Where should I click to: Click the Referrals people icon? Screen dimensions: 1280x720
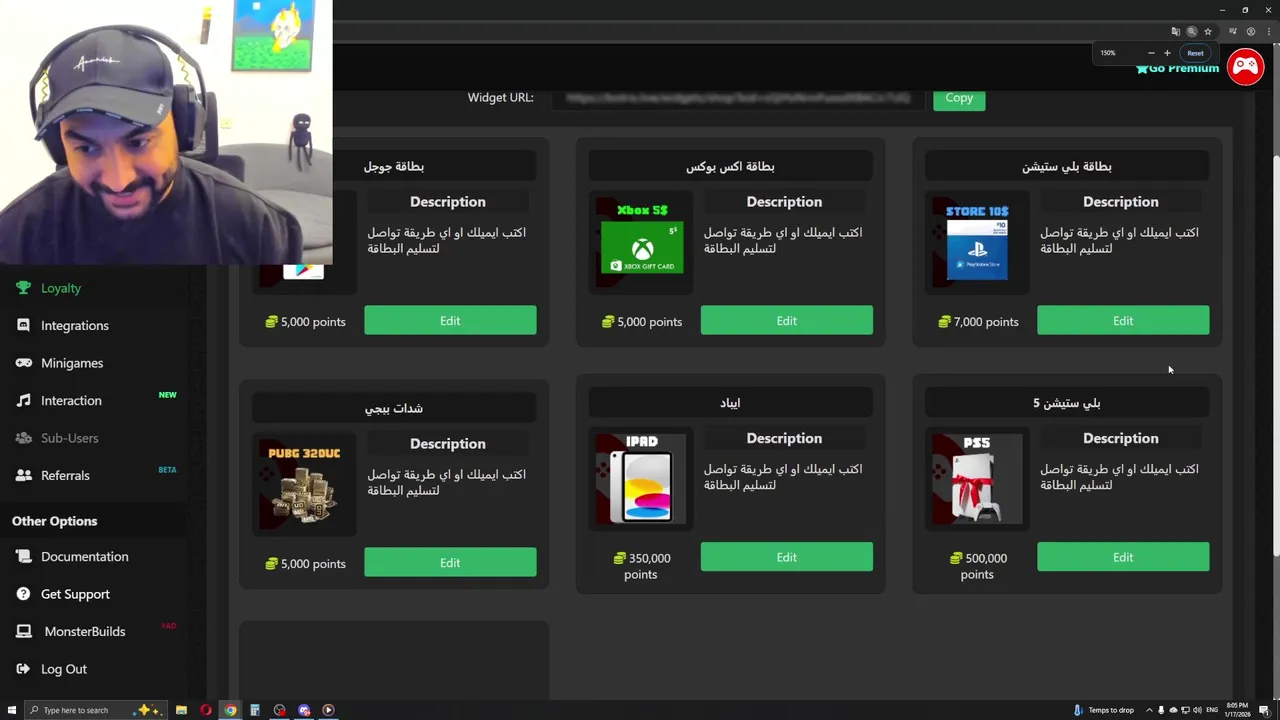point(24,475)
